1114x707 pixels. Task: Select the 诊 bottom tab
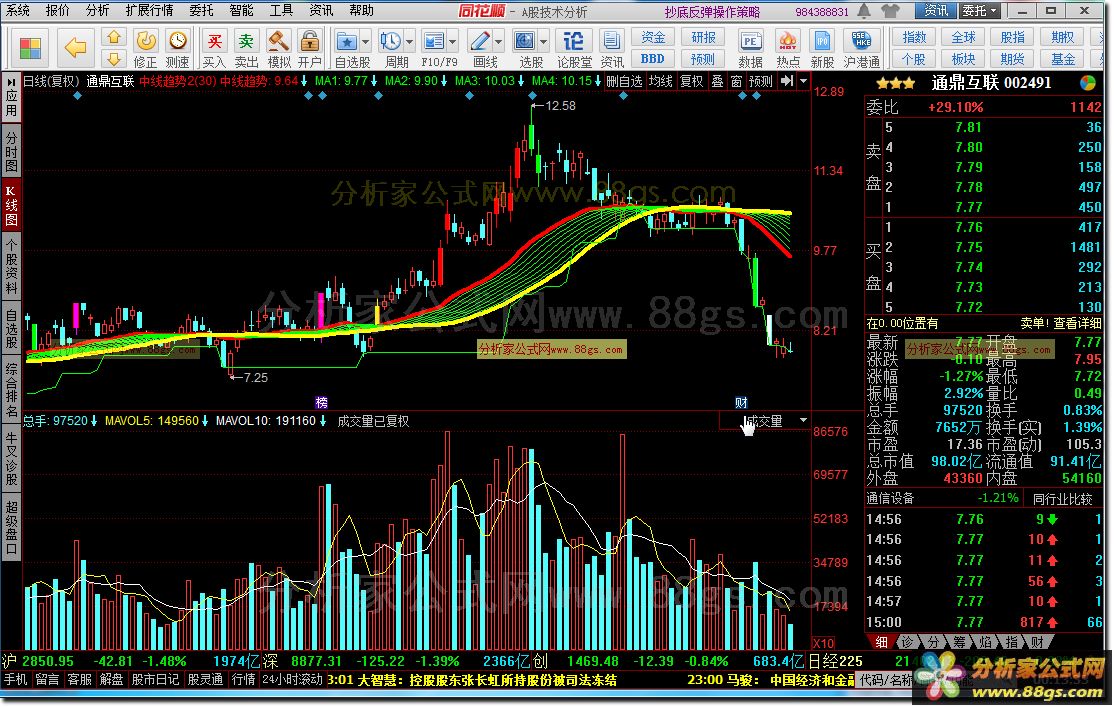[x=907, y=642]
